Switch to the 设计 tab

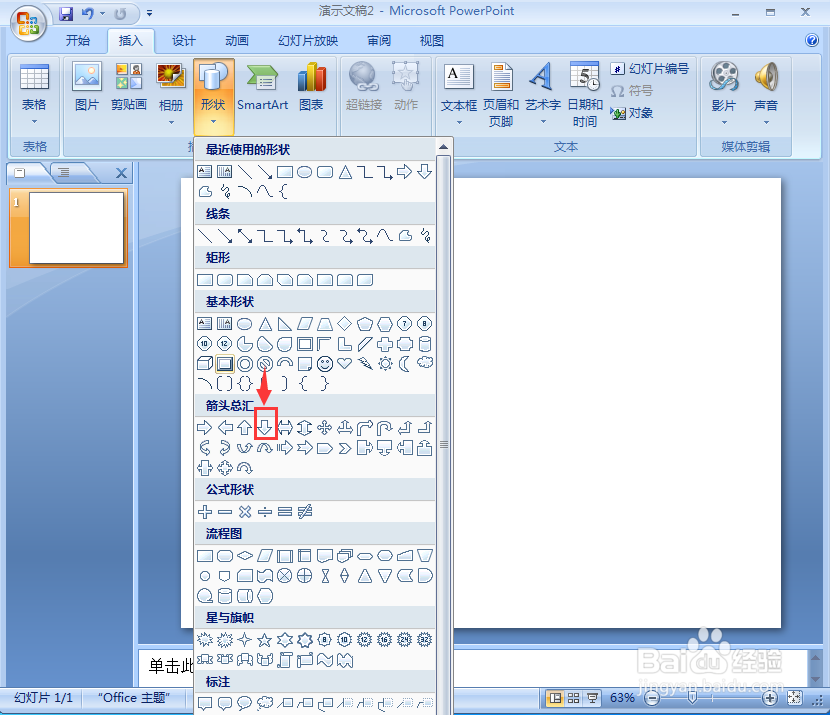tap(184, 41)
